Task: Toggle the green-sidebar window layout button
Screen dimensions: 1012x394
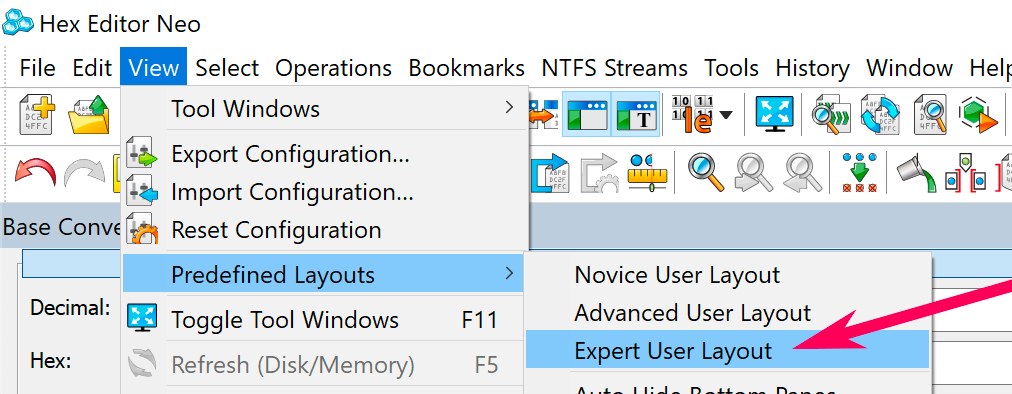Action: pyautogui.click(x=587, y=115)
